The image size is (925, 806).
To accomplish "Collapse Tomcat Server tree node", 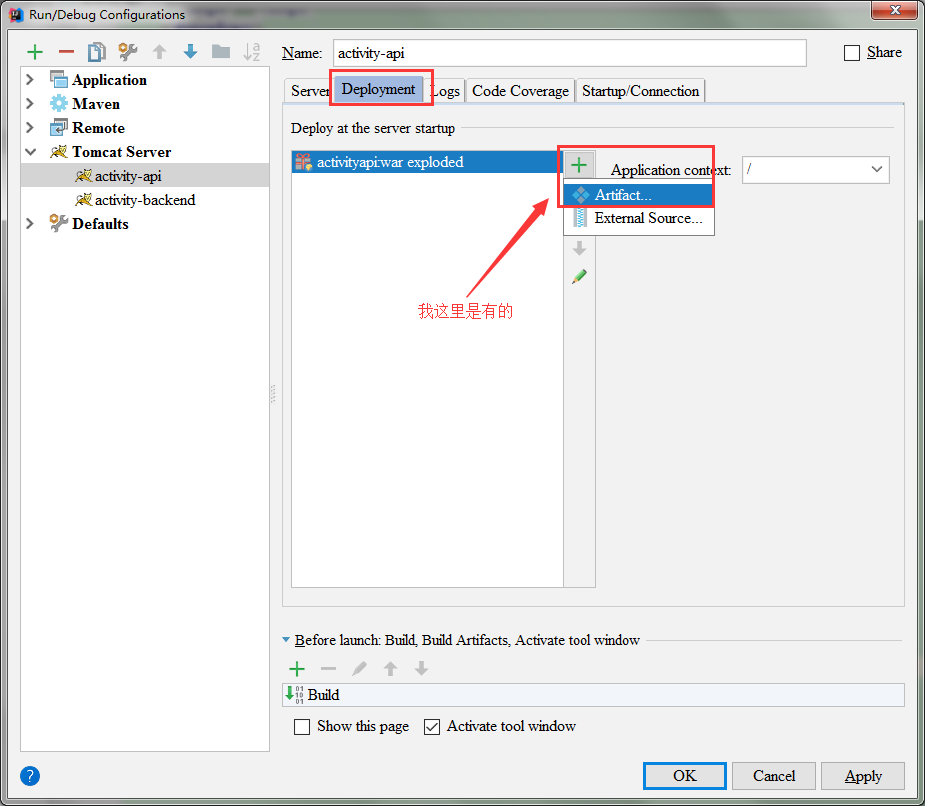I will 30,152.
